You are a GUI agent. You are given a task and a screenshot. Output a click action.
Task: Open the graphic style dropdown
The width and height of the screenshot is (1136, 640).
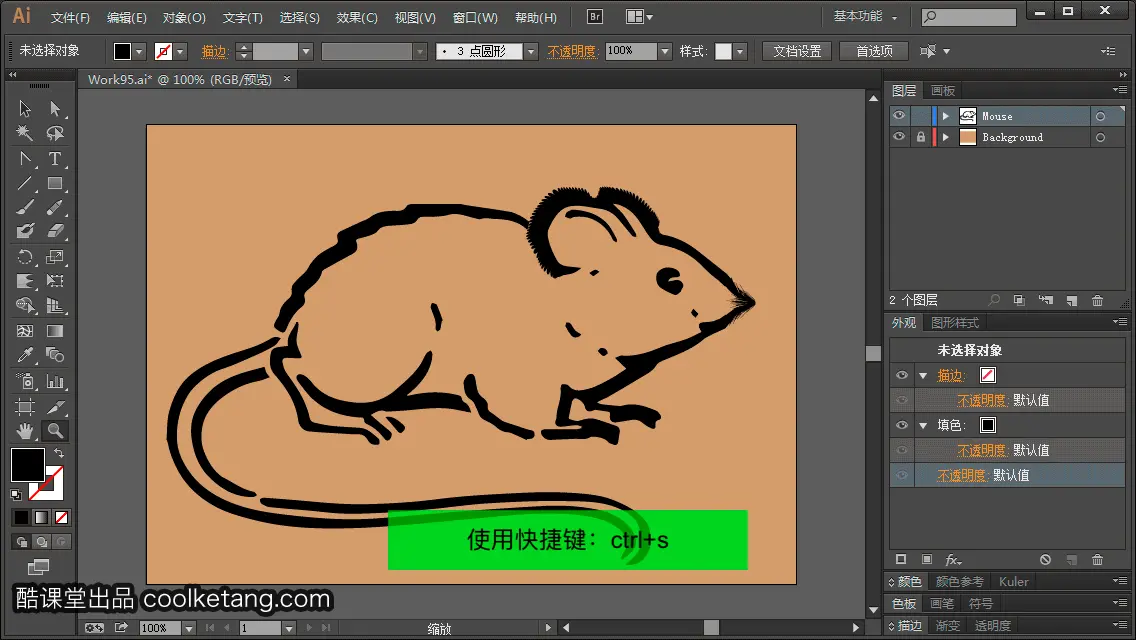click(740, 51)
